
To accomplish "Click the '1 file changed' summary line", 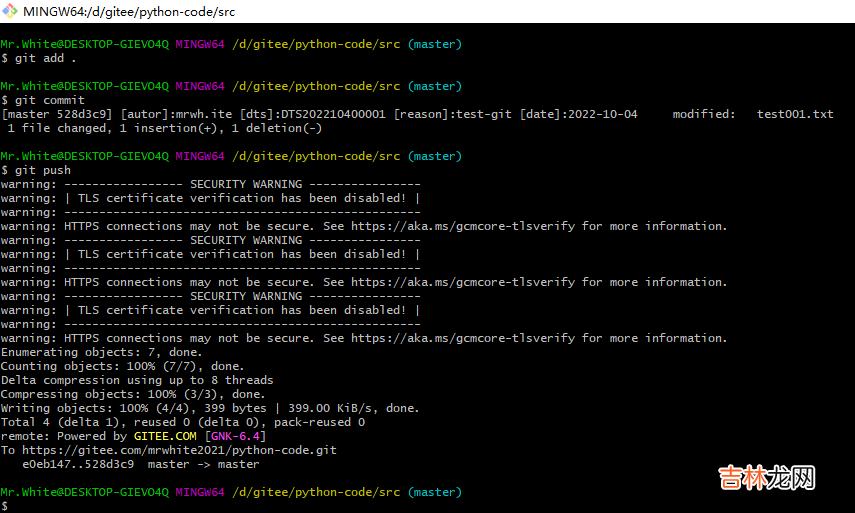I will [x=165, y=128].
